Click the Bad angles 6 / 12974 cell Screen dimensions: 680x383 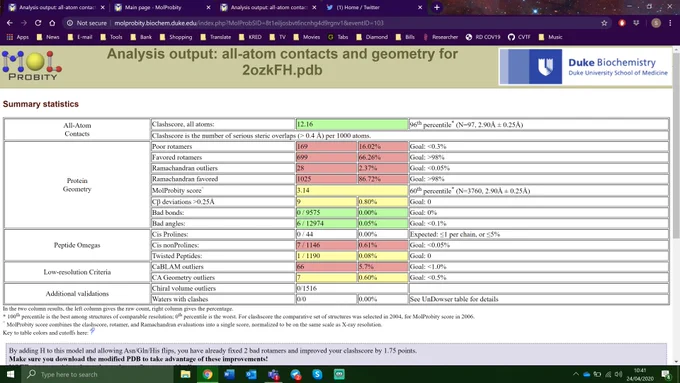326,223
